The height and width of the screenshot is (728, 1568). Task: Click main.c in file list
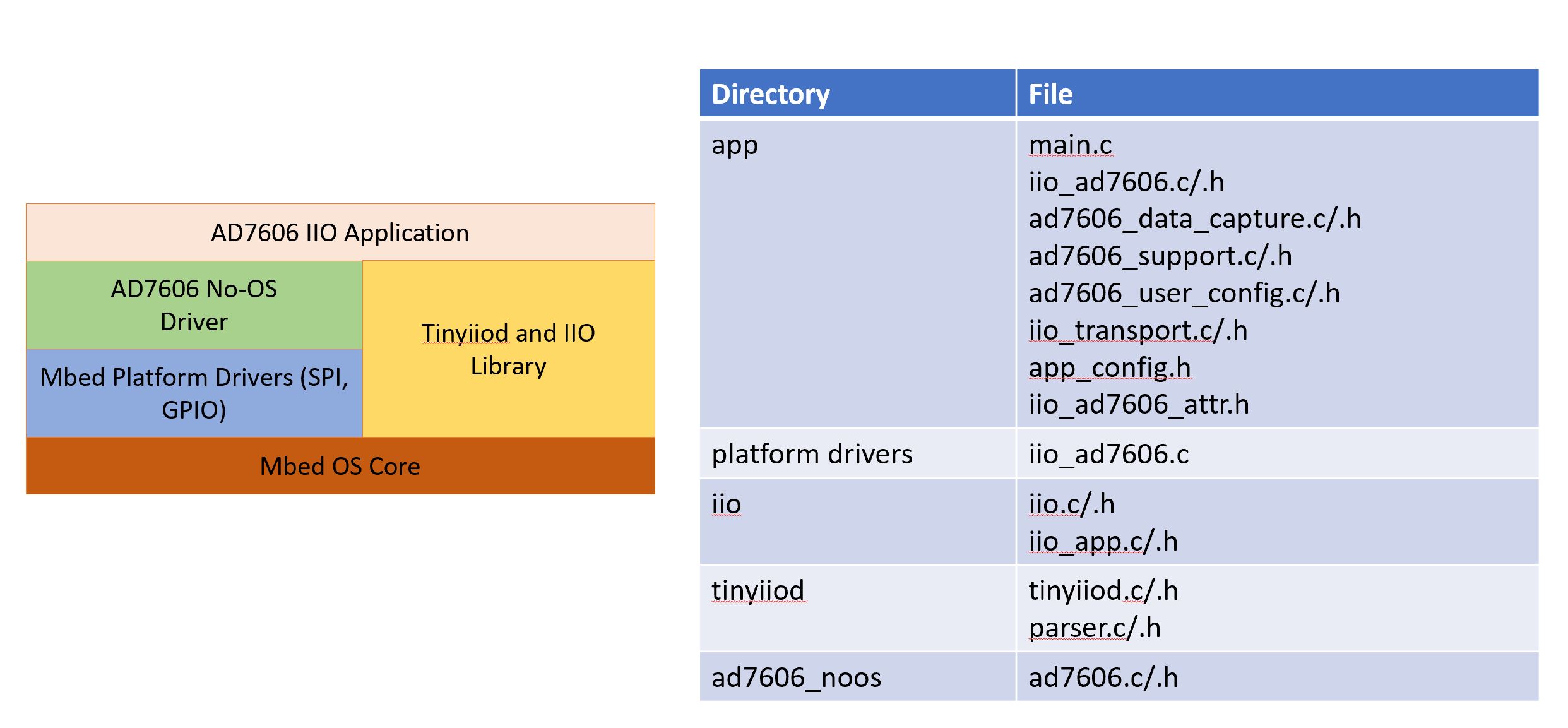tap(1071, 145)
